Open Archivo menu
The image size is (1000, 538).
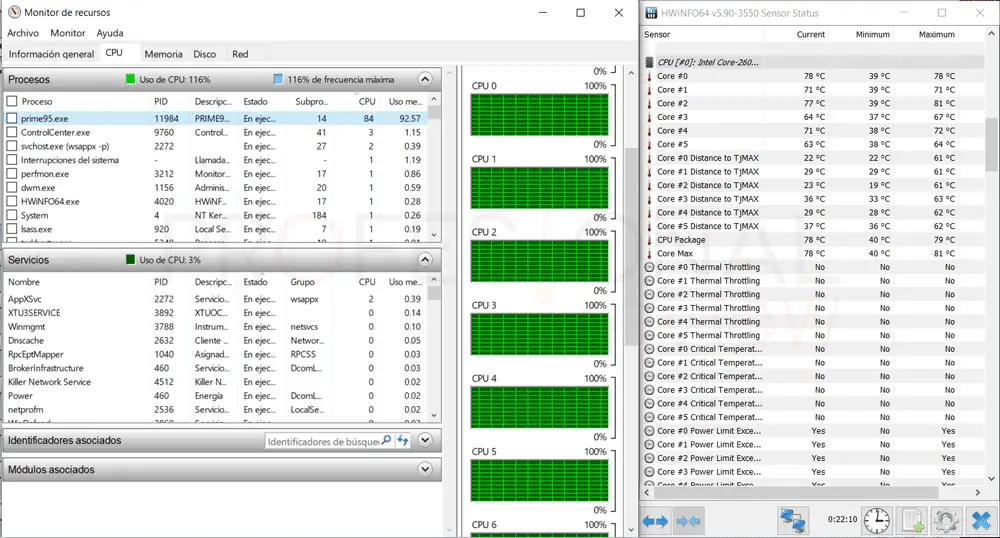(x=23, y=33)
